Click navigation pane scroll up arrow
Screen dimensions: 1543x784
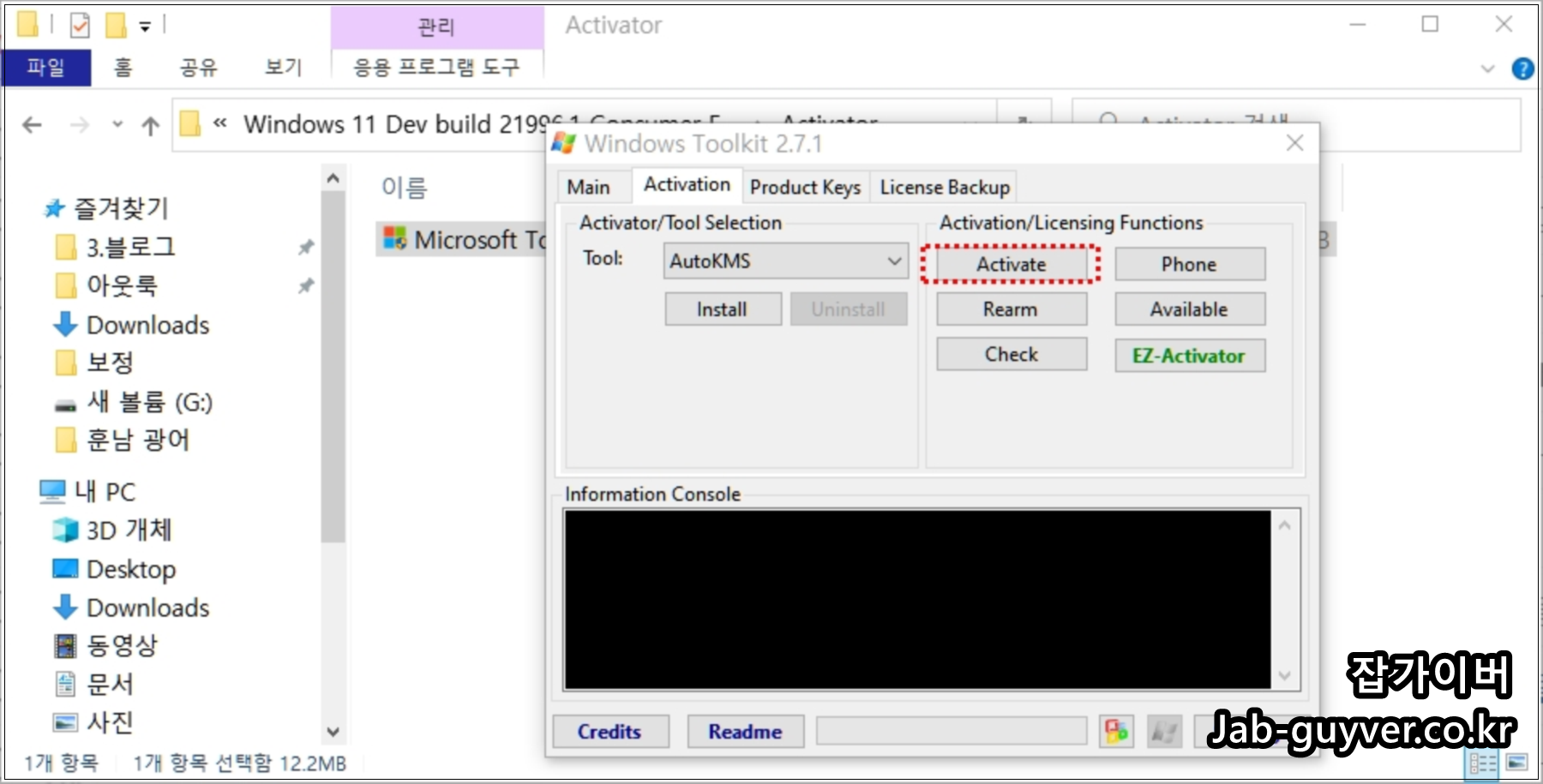coord(333,178)
